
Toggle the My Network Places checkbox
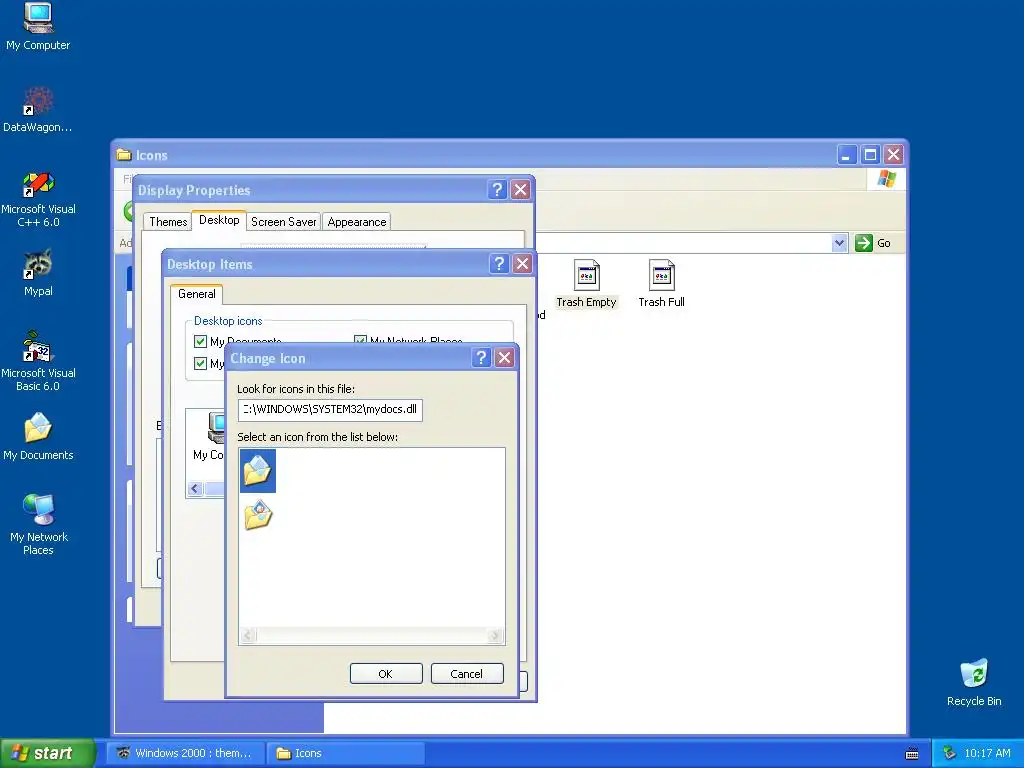pos(360,340)
